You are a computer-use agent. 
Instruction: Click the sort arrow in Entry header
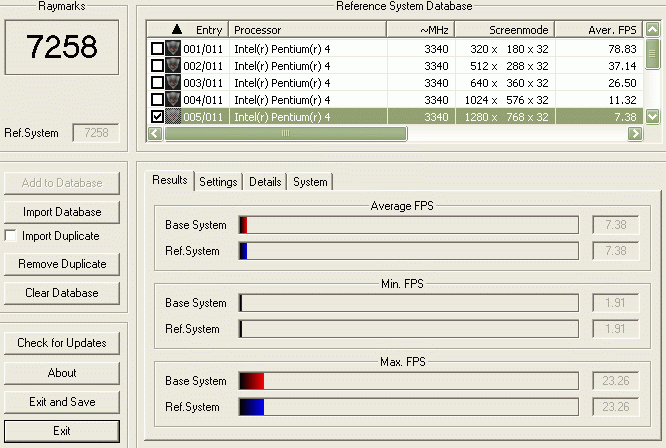coord(177,29)
